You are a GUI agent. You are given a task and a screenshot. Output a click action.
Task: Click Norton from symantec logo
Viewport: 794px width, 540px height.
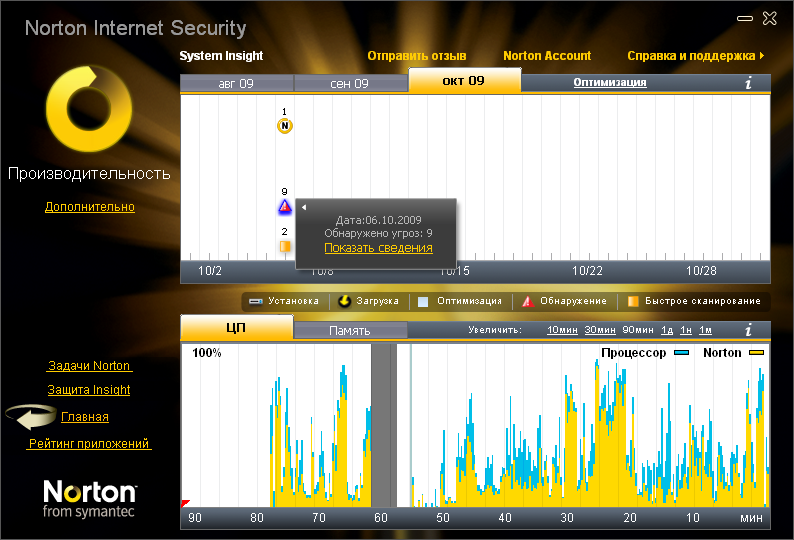tap(90, 498)
